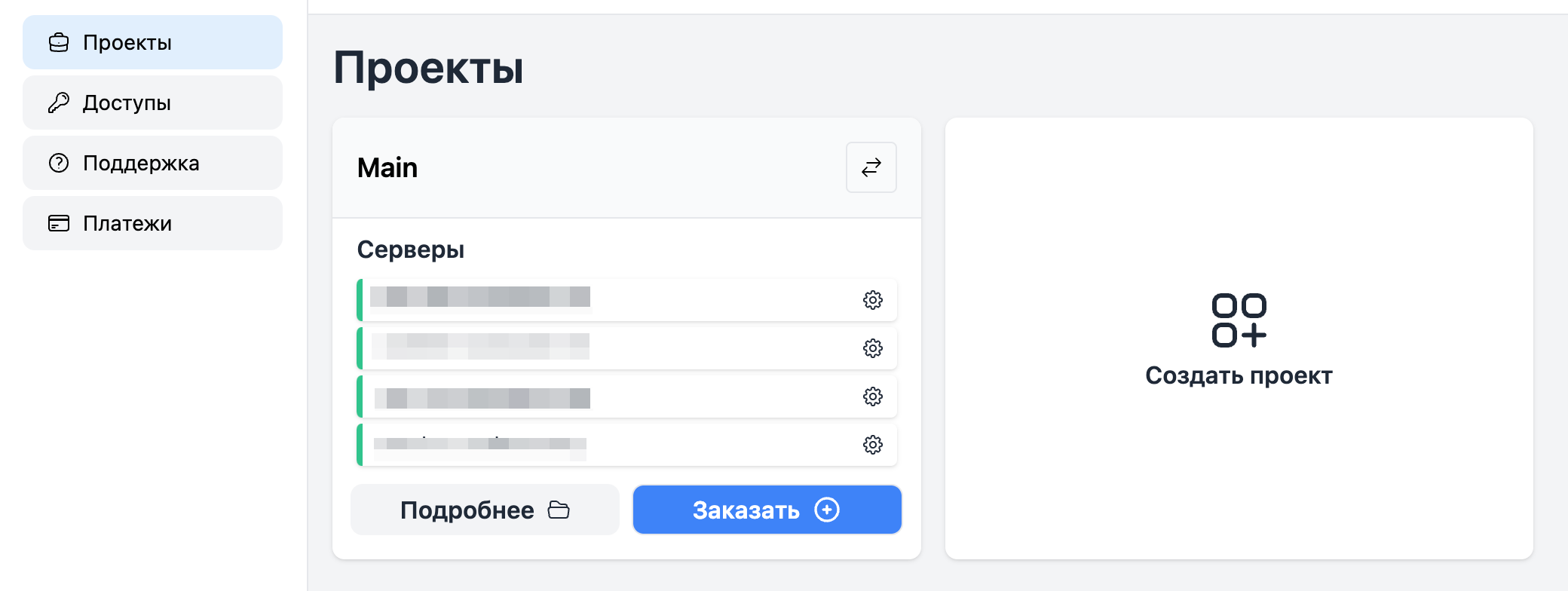Image resolution: width=1568 pixels, height=591 pixels.
Task: Open settings gear for first server
Action: (872, 300)
